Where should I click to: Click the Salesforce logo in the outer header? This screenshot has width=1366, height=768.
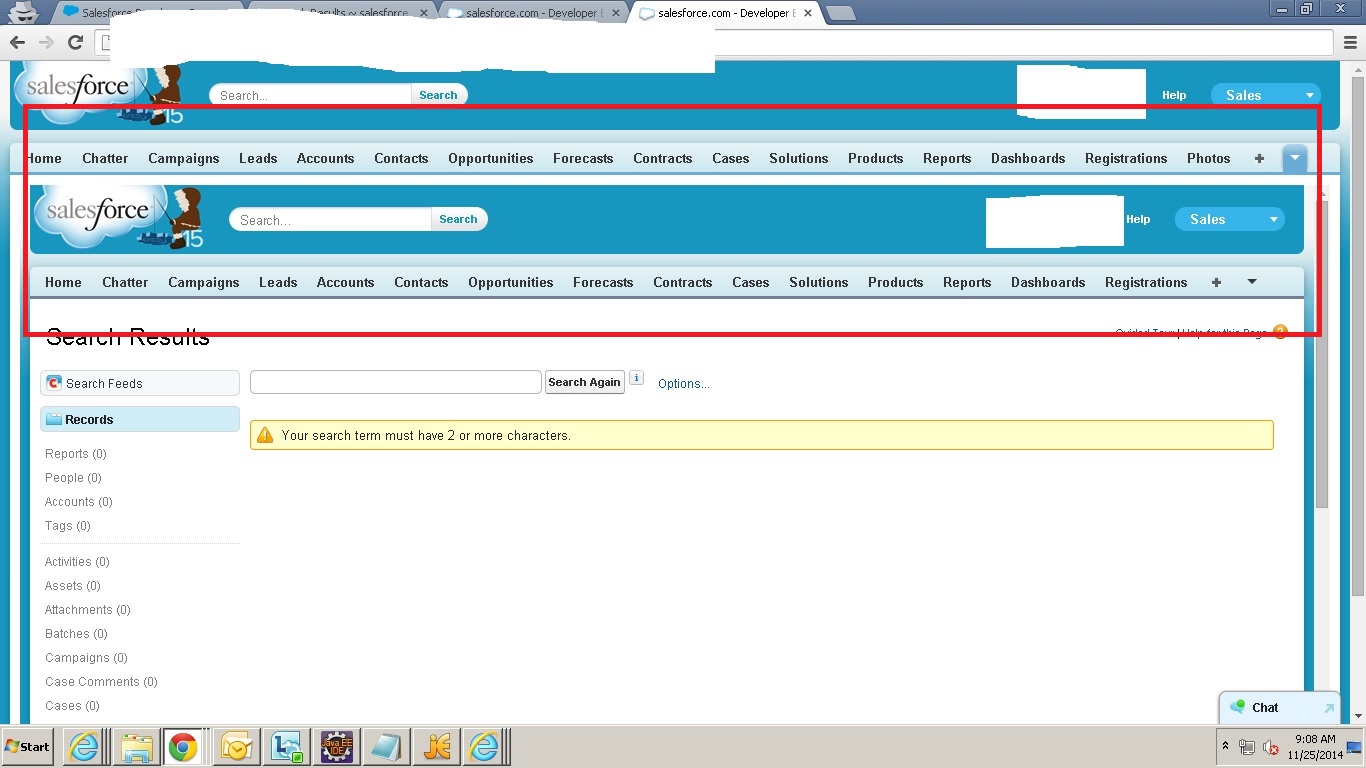pos(98,93)
